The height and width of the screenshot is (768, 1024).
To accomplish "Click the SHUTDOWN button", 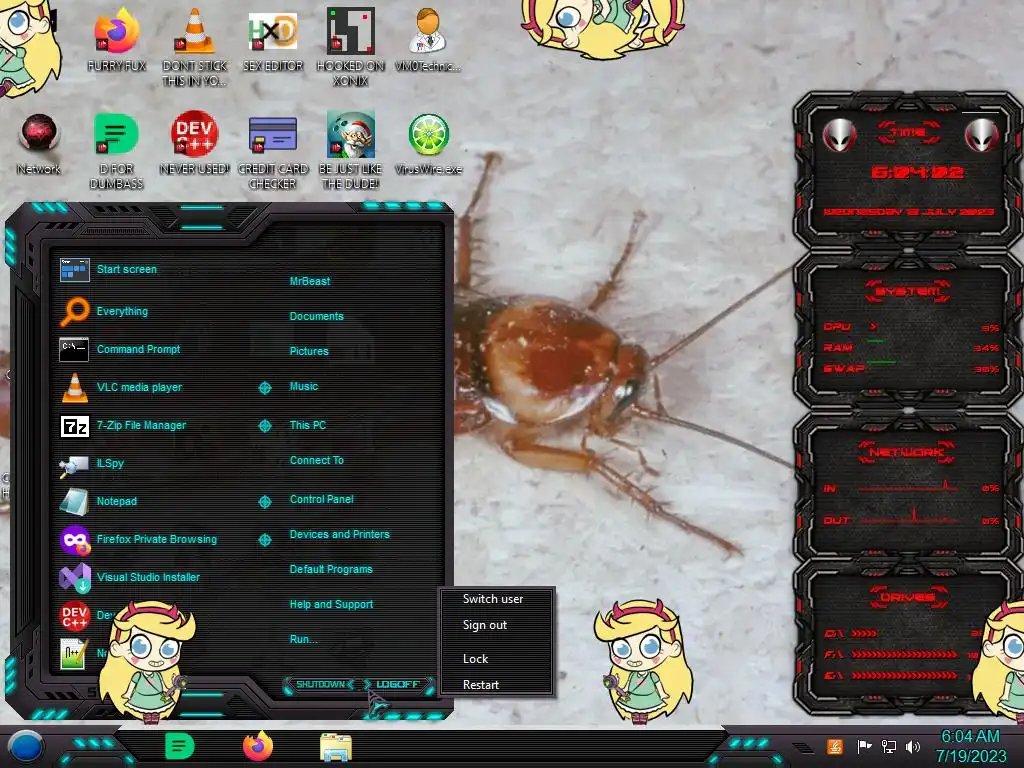I will (320, 684).
